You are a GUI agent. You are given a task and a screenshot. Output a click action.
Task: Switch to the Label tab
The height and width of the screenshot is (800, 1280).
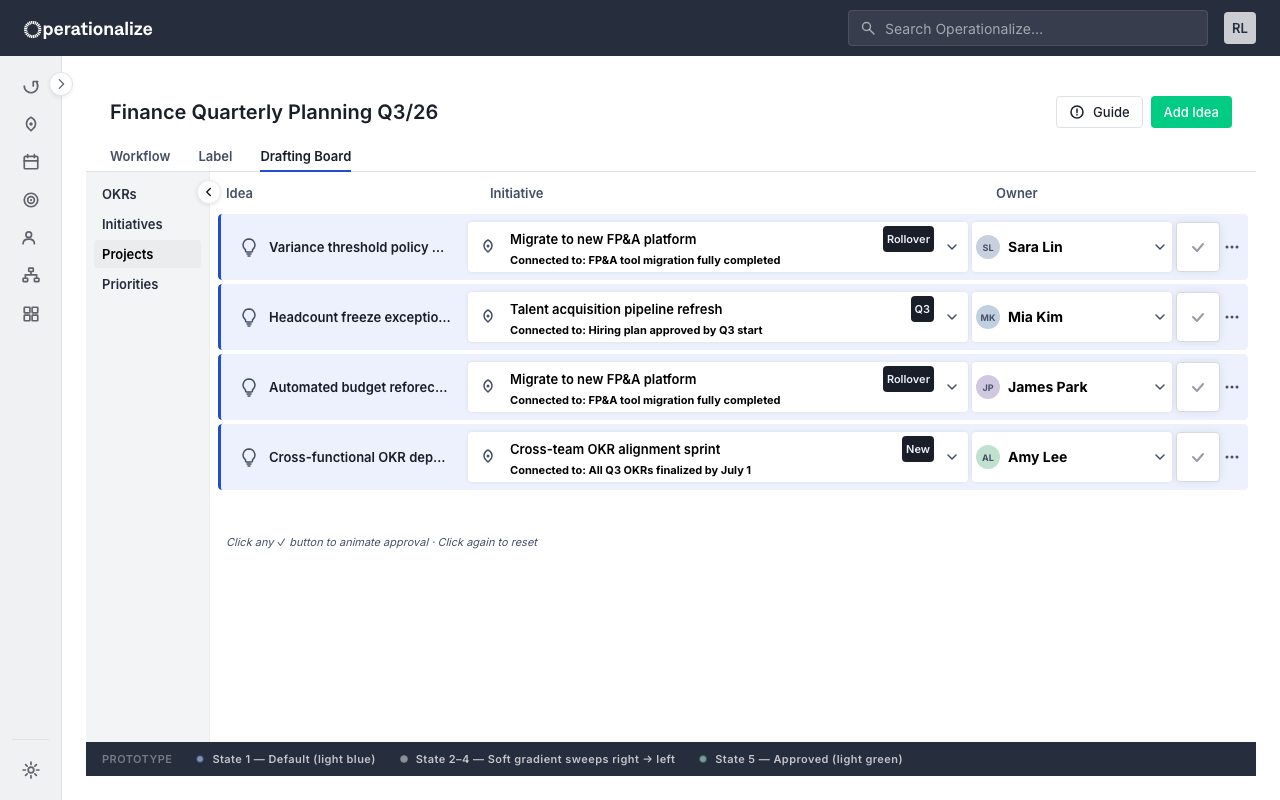215,156
